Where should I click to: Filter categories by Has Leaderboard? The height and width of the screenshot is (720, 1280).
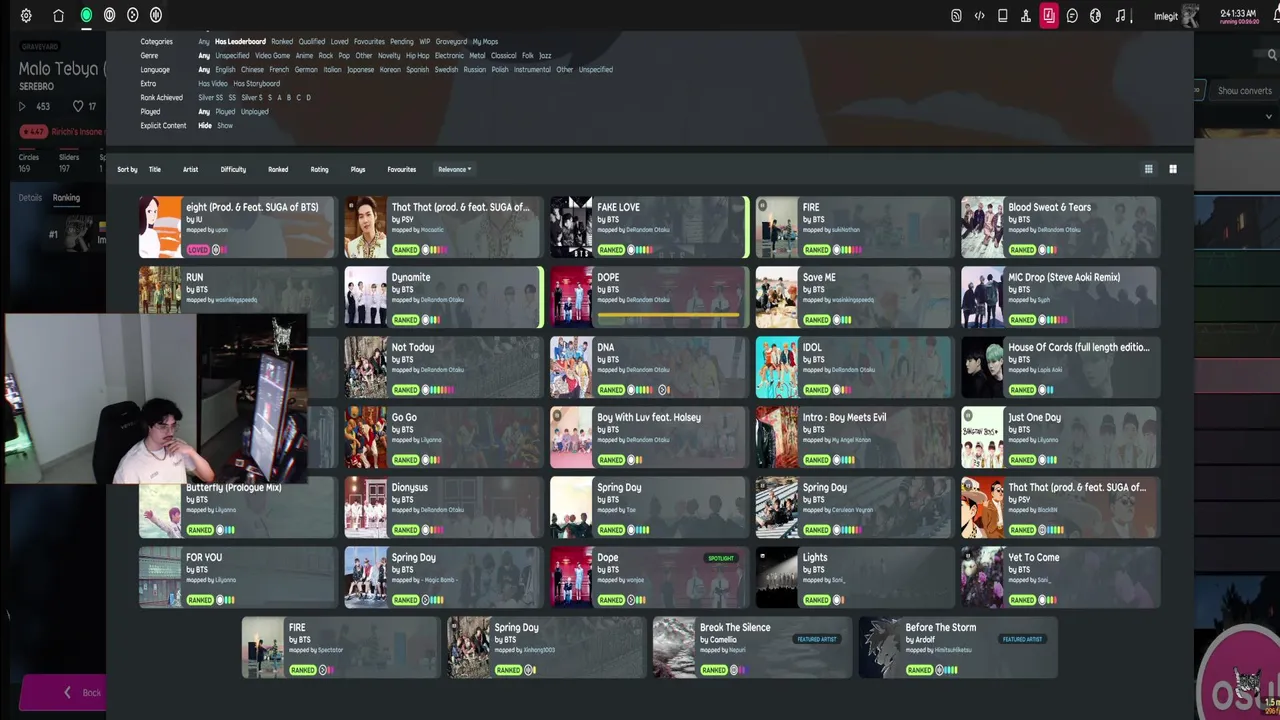(240, 42)
